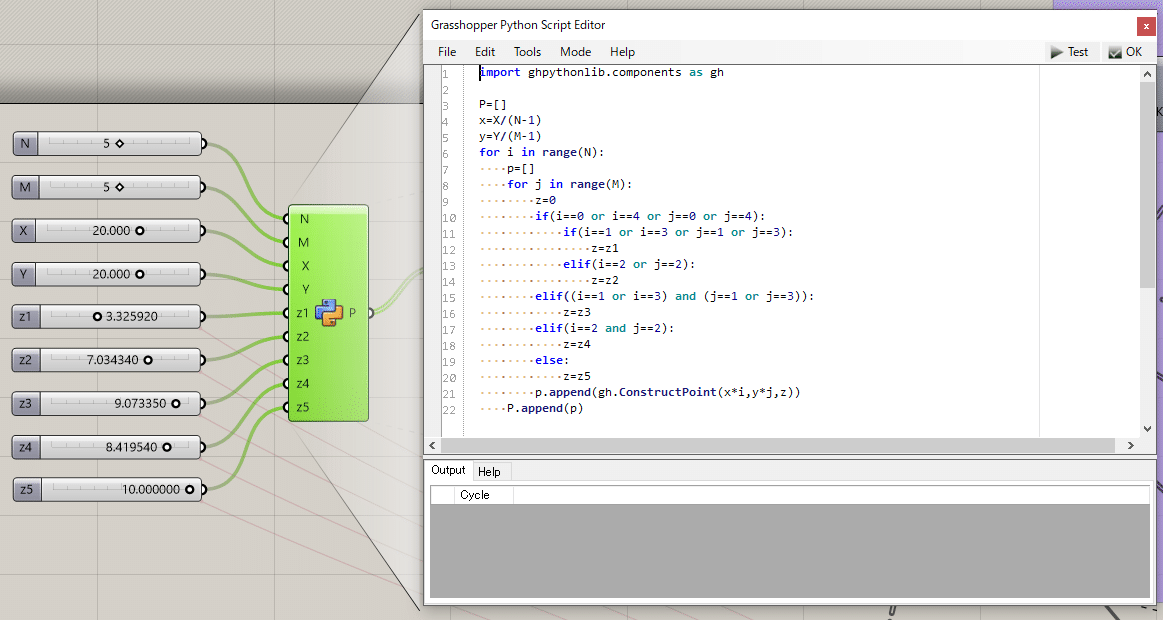Screen dimensions: 1163x620
Task: Click the else: code line
Action: click(552, 360)
